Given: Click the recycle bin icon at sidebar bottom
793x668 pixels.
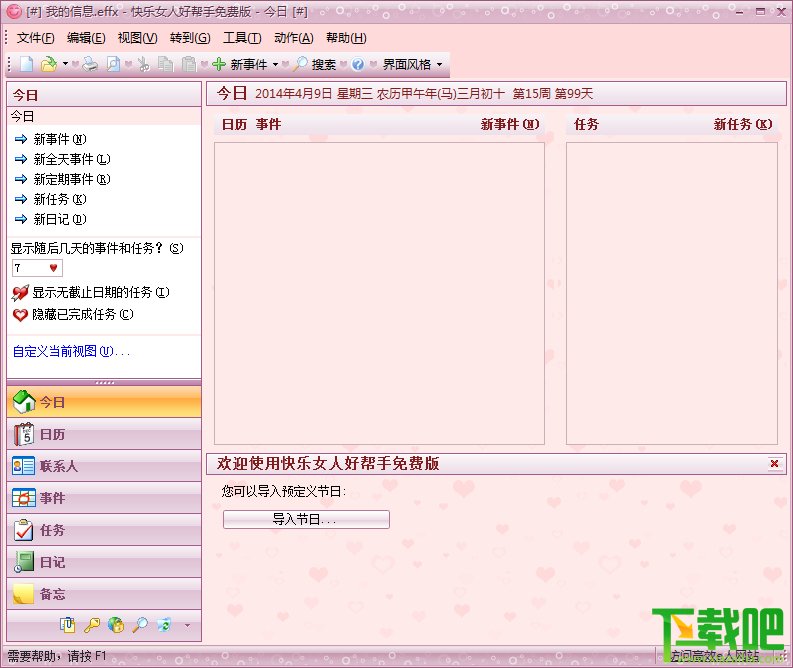Looking at the screenshot, I should (164, 625).
